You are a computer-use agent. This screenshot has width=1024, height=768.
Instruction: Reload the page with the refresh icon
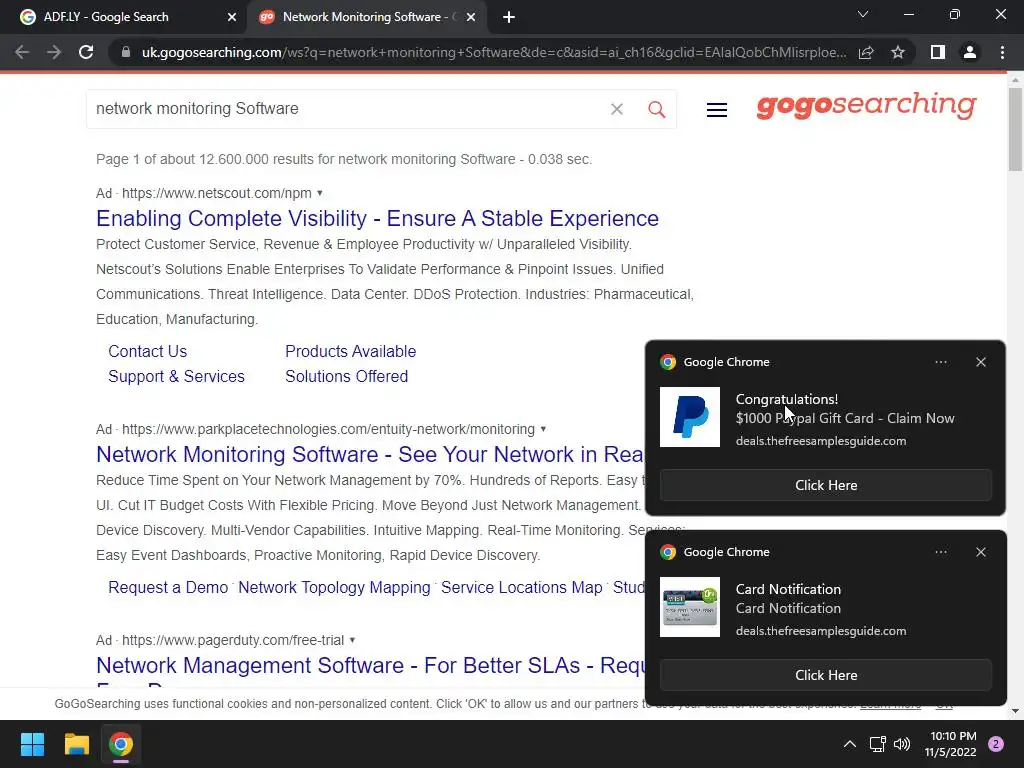(86, 52)
